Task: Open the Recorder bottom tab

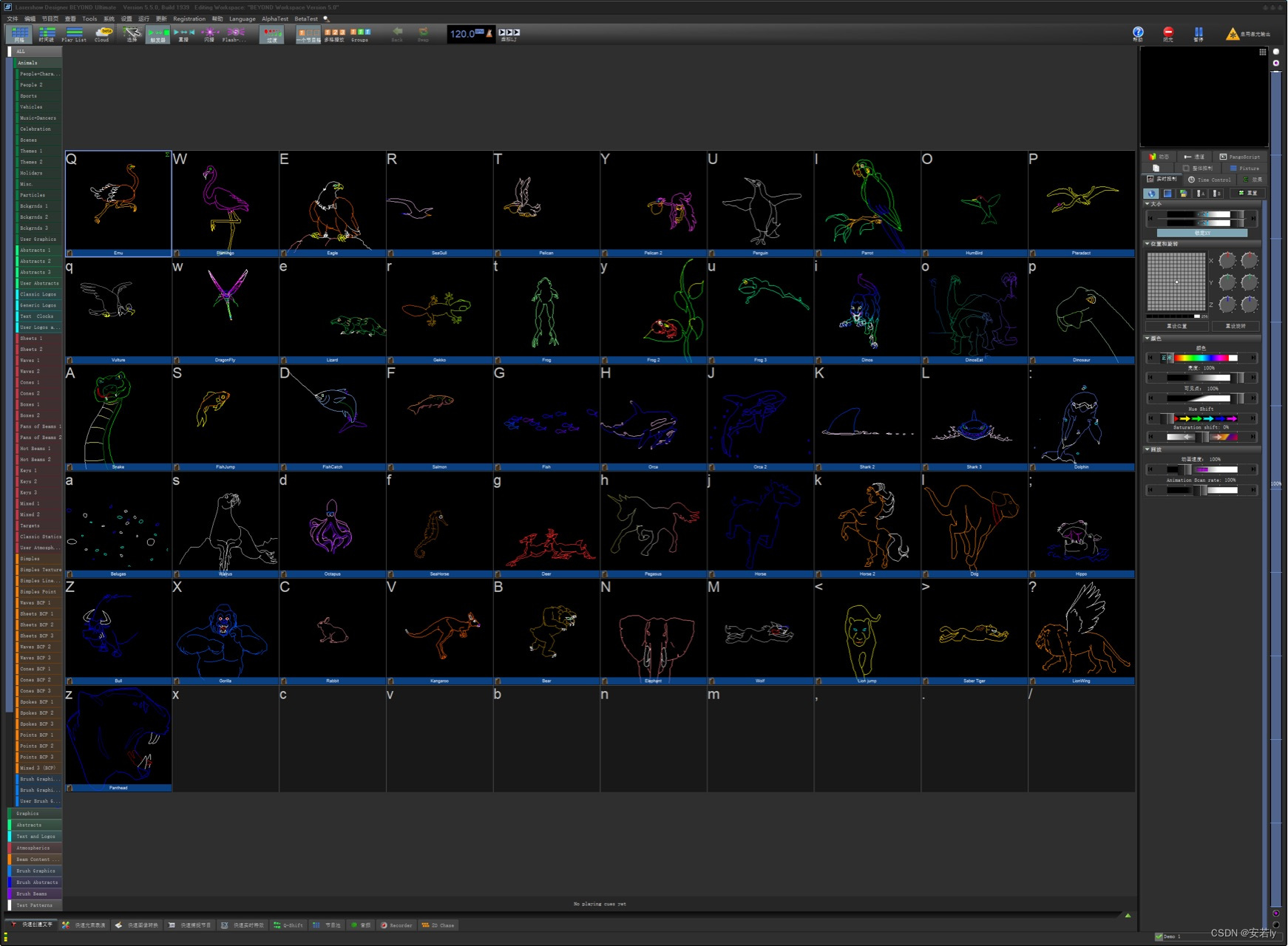Action: click(x=396, y=925)
